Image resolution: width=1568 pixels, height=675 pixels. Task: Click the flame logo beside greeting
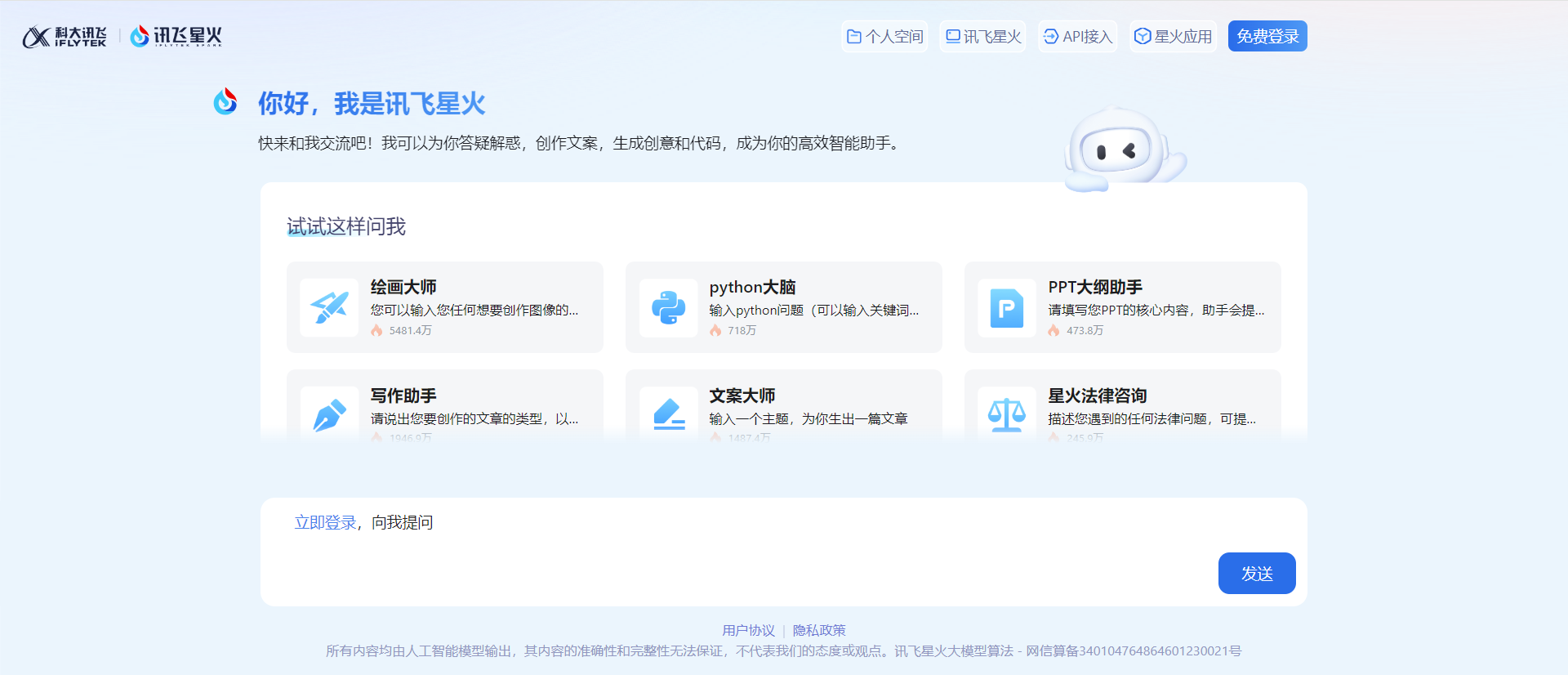[x=225, y=101]
